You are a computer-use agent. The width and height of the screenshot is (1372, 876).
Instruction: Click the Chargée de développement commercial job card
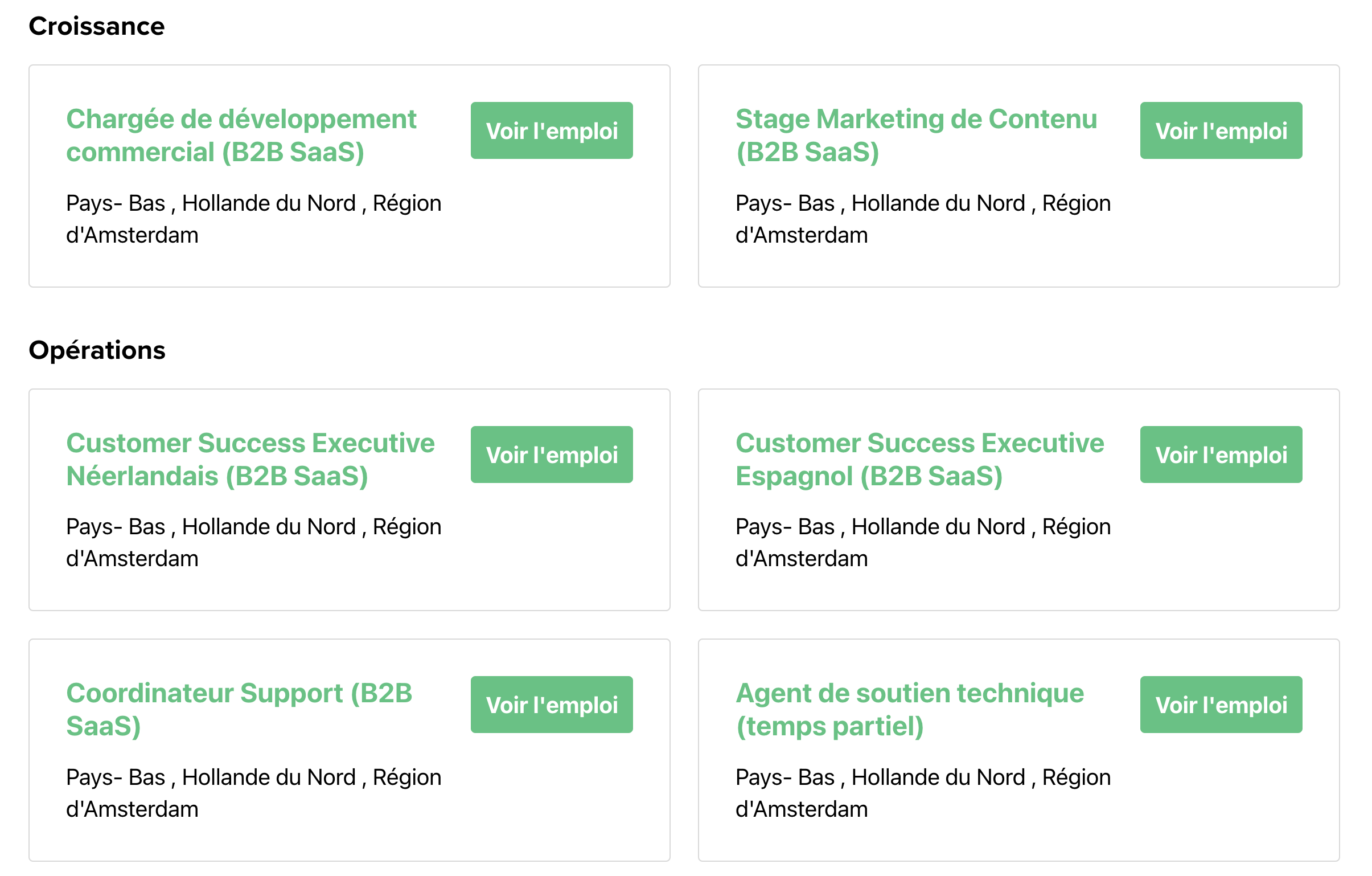(x=349, y=175)
